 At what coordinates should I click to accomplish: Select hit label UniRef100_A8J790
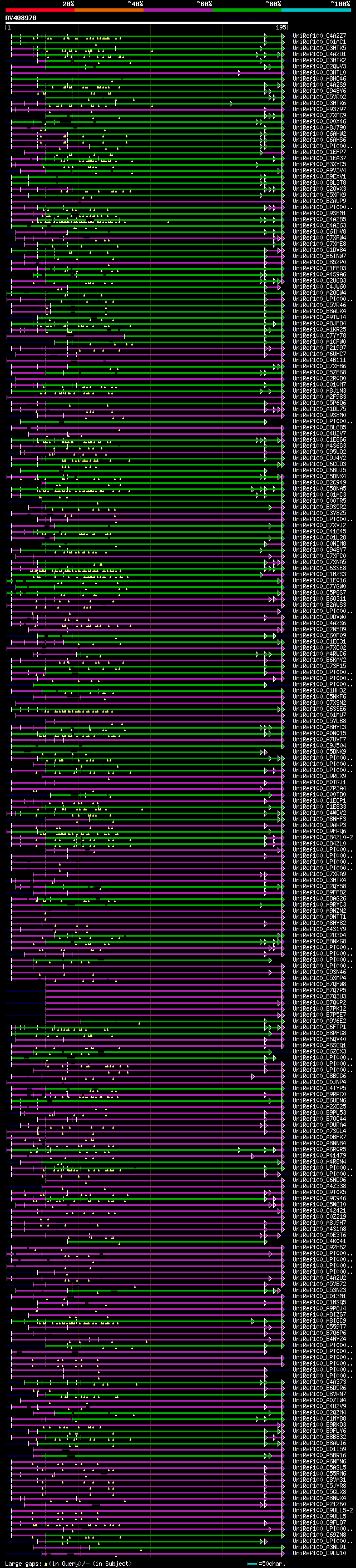click(319, 128)
